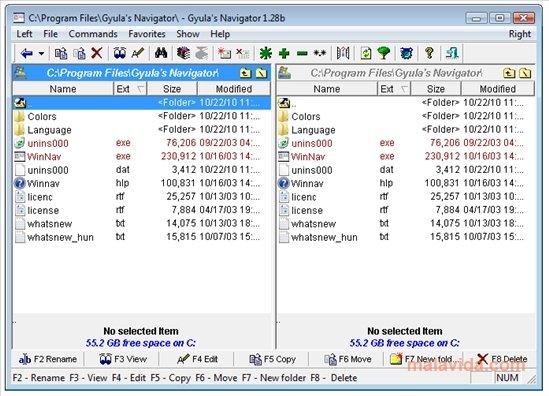Screen dimensions: 549x396
Task: Click the F3 View button
Action: (x=123, y=359)
